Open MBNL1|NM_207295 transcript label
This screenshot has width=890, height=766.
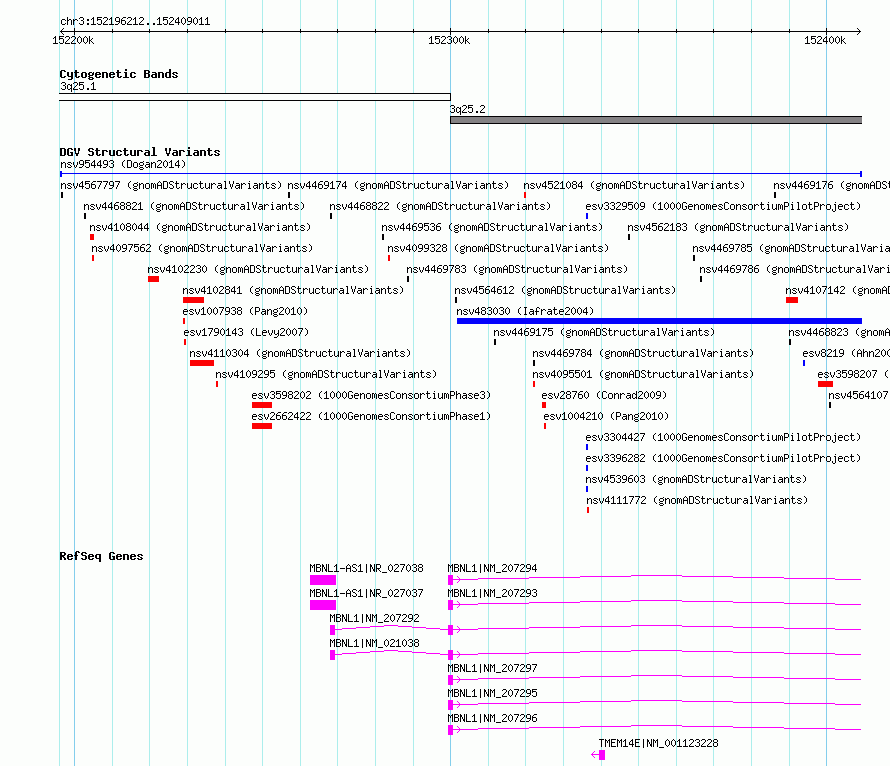pos(492,693)
